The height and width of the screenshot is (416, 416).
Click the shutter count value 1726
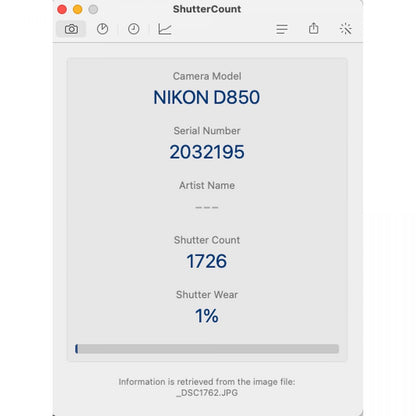pyautogui.click(x=207, y=261)
